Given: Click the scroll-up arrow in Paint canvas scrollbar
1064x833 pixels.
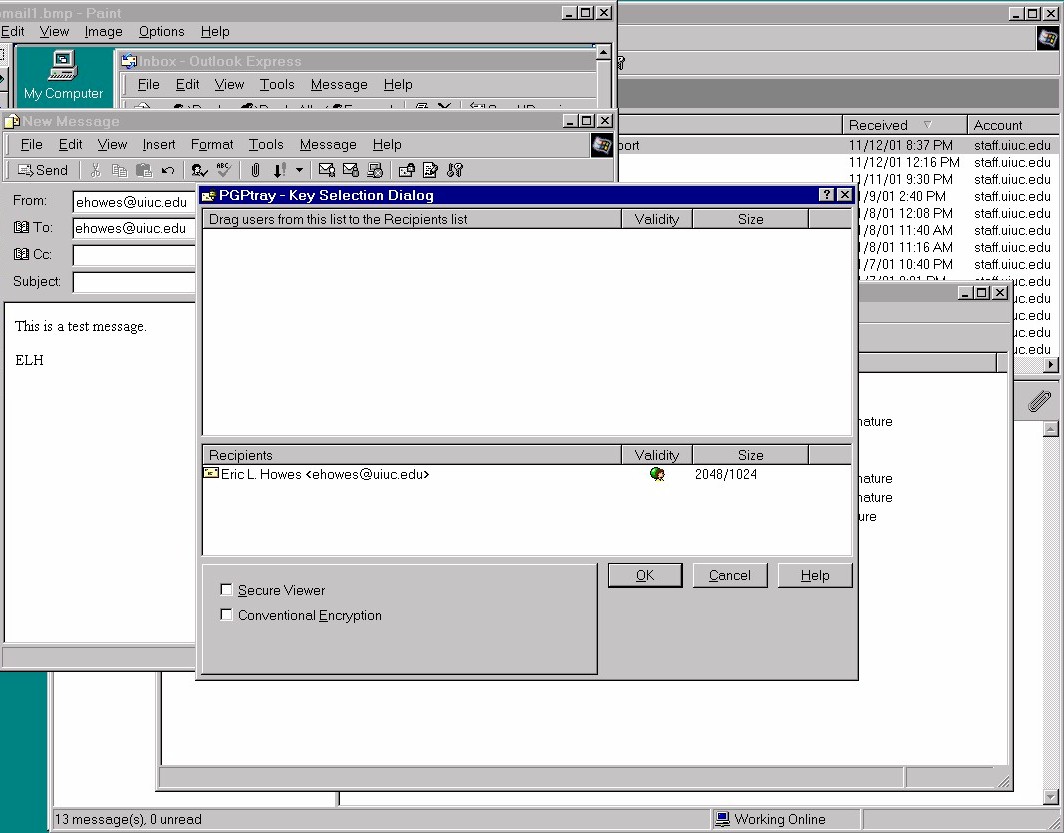Looking at the screenshot, I should tap(603, 52).
